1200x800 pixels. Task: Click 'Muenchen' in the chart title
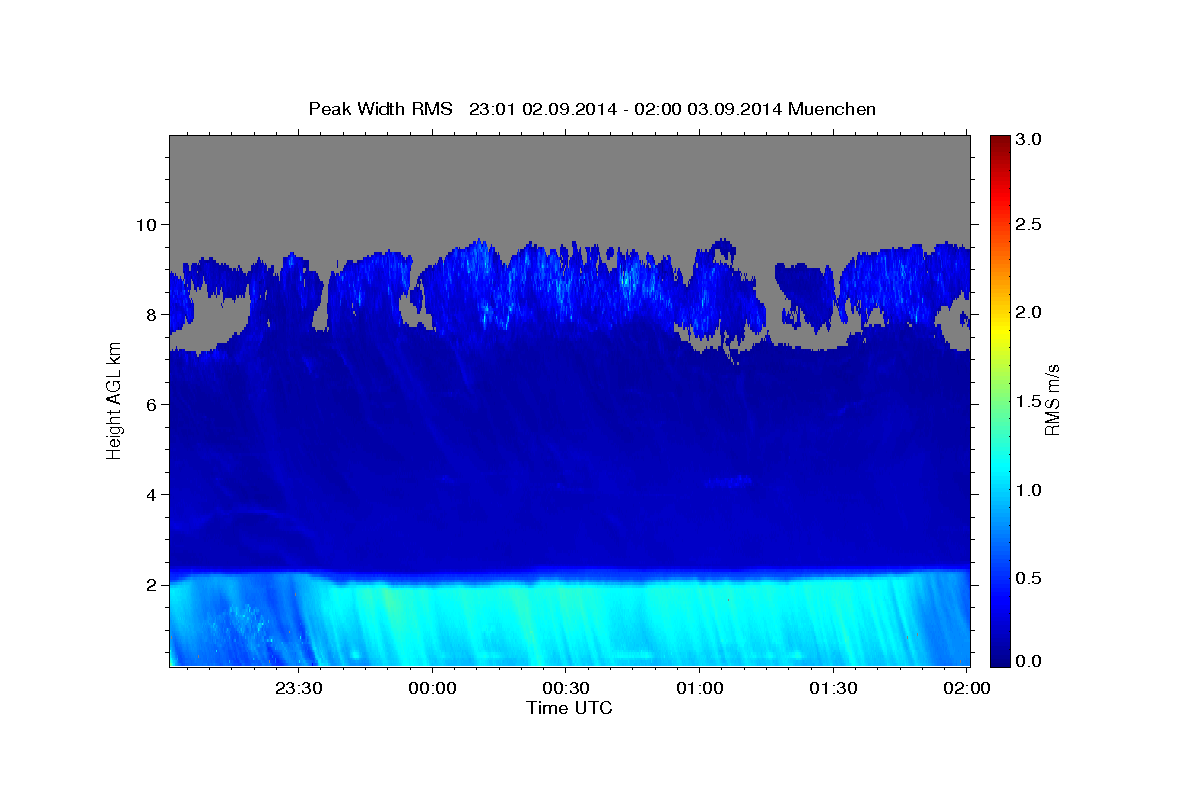(832, 109)
